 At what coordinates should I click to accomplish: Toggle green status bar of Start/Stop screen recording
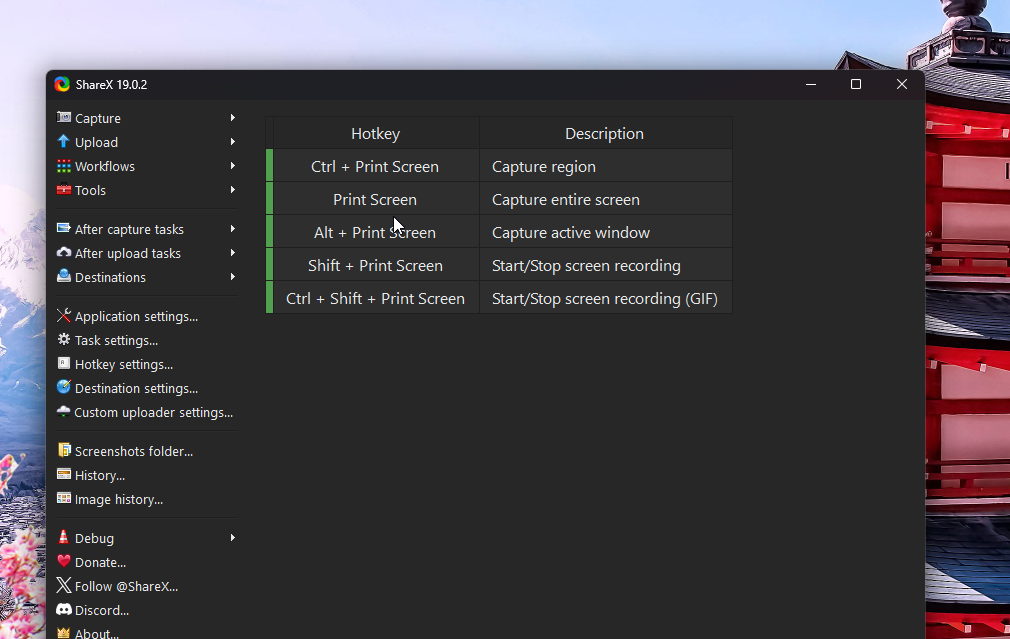(x=269, y=265)
